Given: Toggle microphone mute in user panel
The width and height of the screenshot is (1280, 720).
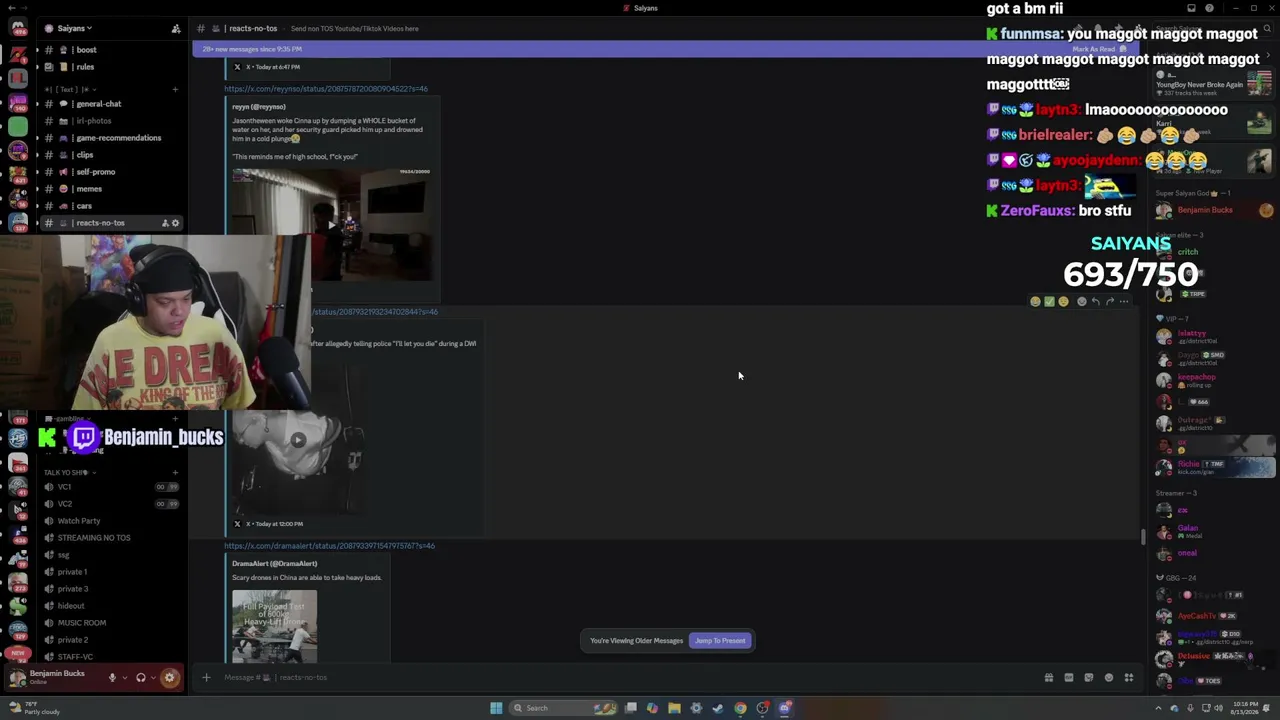Looking at the screenshot, I should click(112, 678).
